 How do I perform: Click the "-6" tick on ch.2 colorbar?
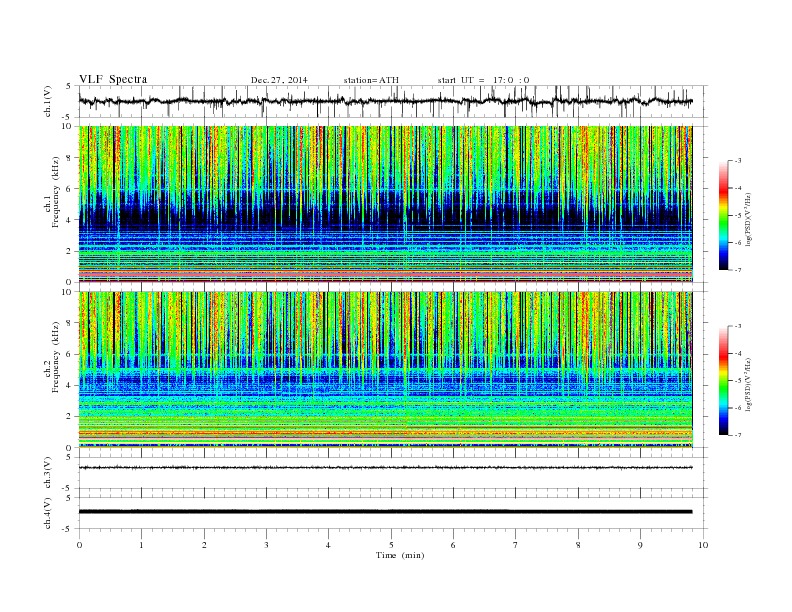(x=738, y=408)
